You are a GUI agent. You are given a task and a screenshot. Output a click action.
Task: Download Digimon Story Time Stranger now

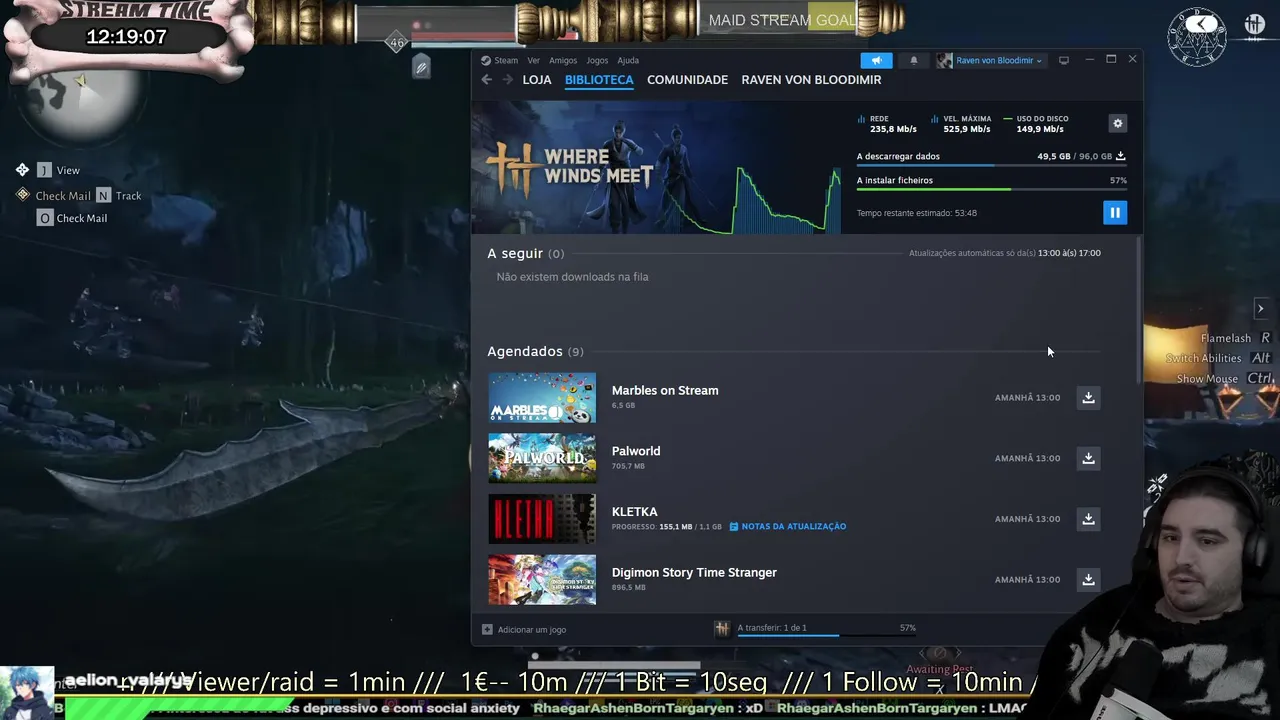[x=1088, y=579]
